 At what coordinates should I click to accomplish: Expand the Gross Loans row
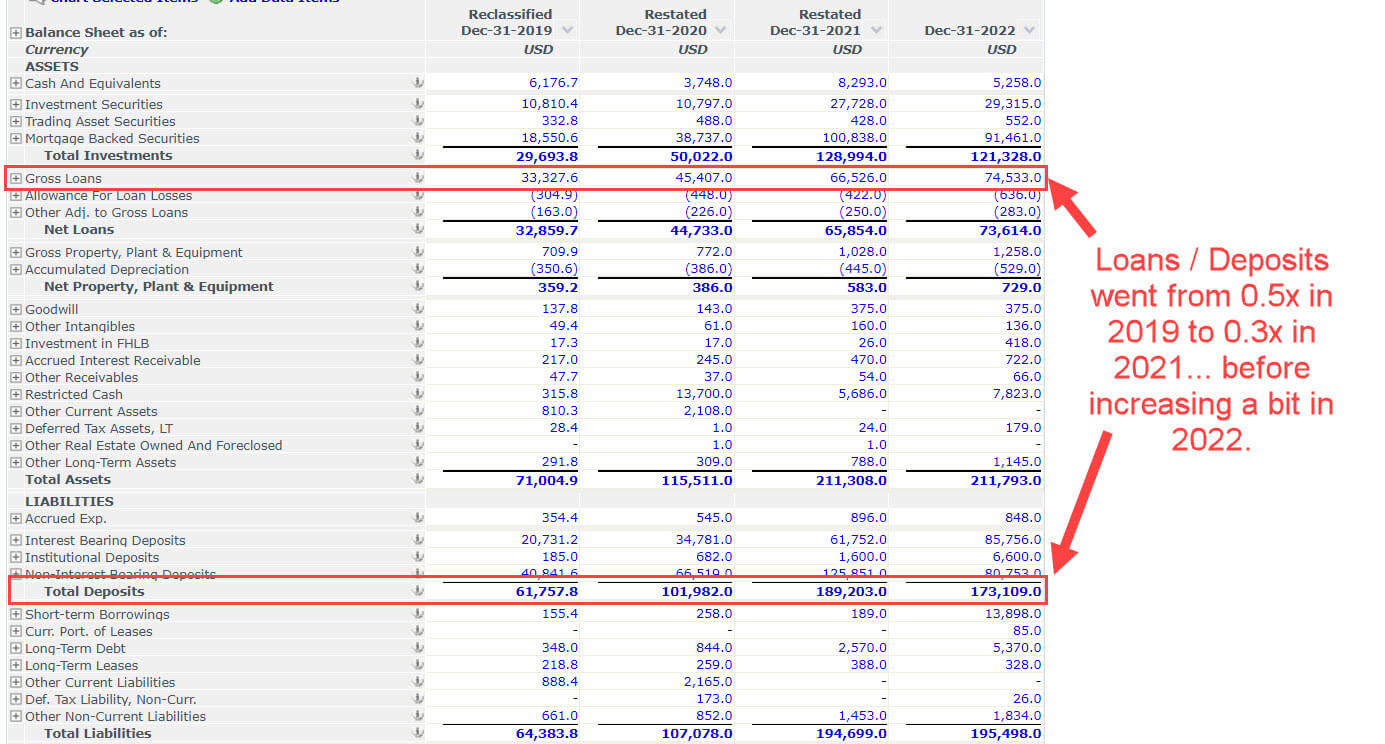tap(16, 178)
